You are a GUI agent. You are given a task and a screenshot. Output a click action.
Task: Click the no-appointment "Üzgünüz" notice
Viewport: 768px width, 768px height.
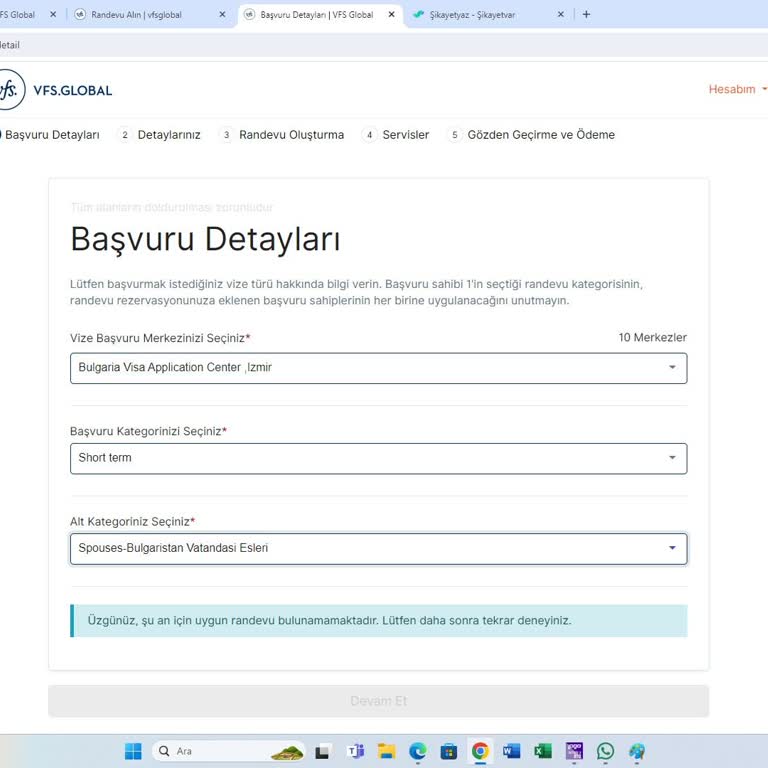pos(379,621)
